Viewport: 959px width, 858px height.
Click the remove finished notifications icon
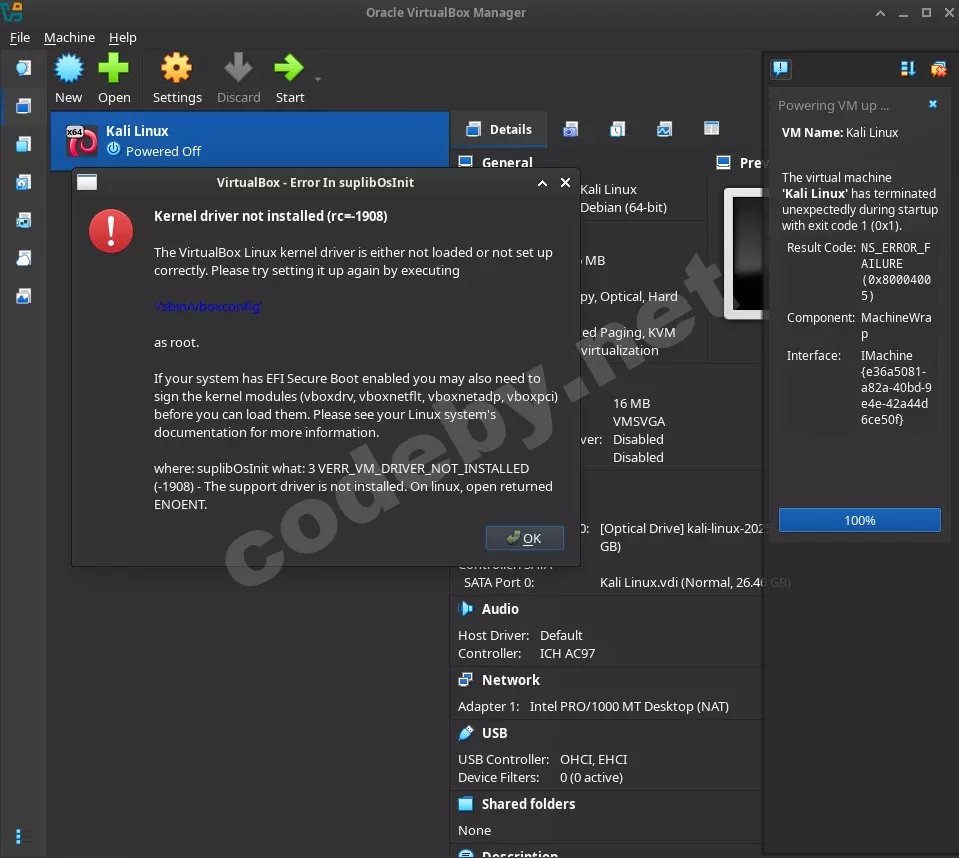pyautogui.click(x=938, y=69)
